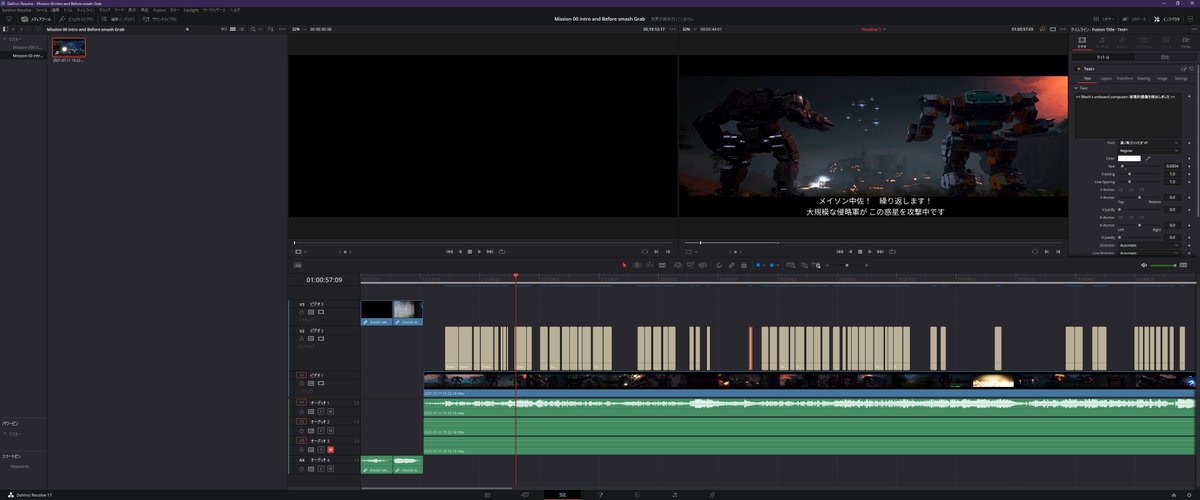Mute timeline audio with speaker icon
Image resolution: width=1200 pixels, height=500 pixels.
tap(1143, 265)
